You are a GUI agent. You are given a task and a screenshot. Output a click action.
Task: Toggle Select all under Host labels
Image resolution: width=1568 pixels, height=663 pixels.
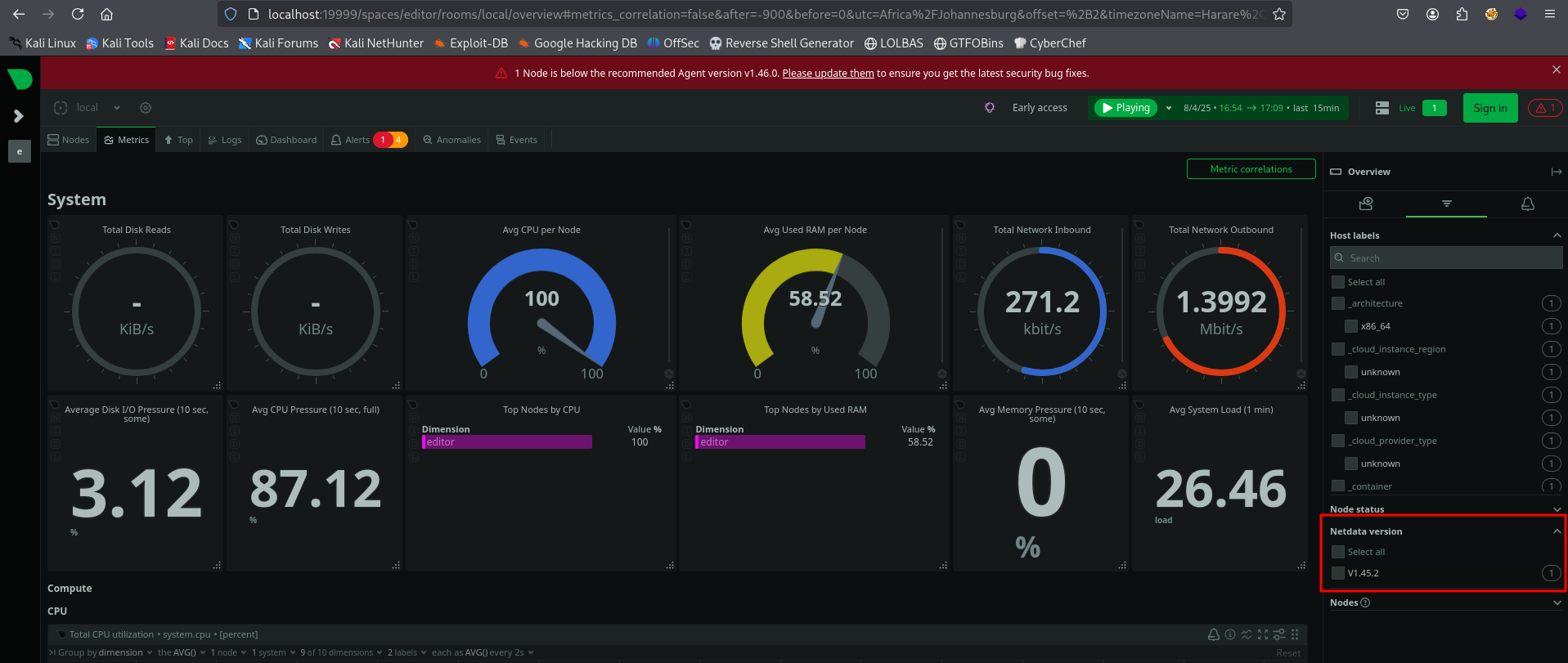[1338, 282]
